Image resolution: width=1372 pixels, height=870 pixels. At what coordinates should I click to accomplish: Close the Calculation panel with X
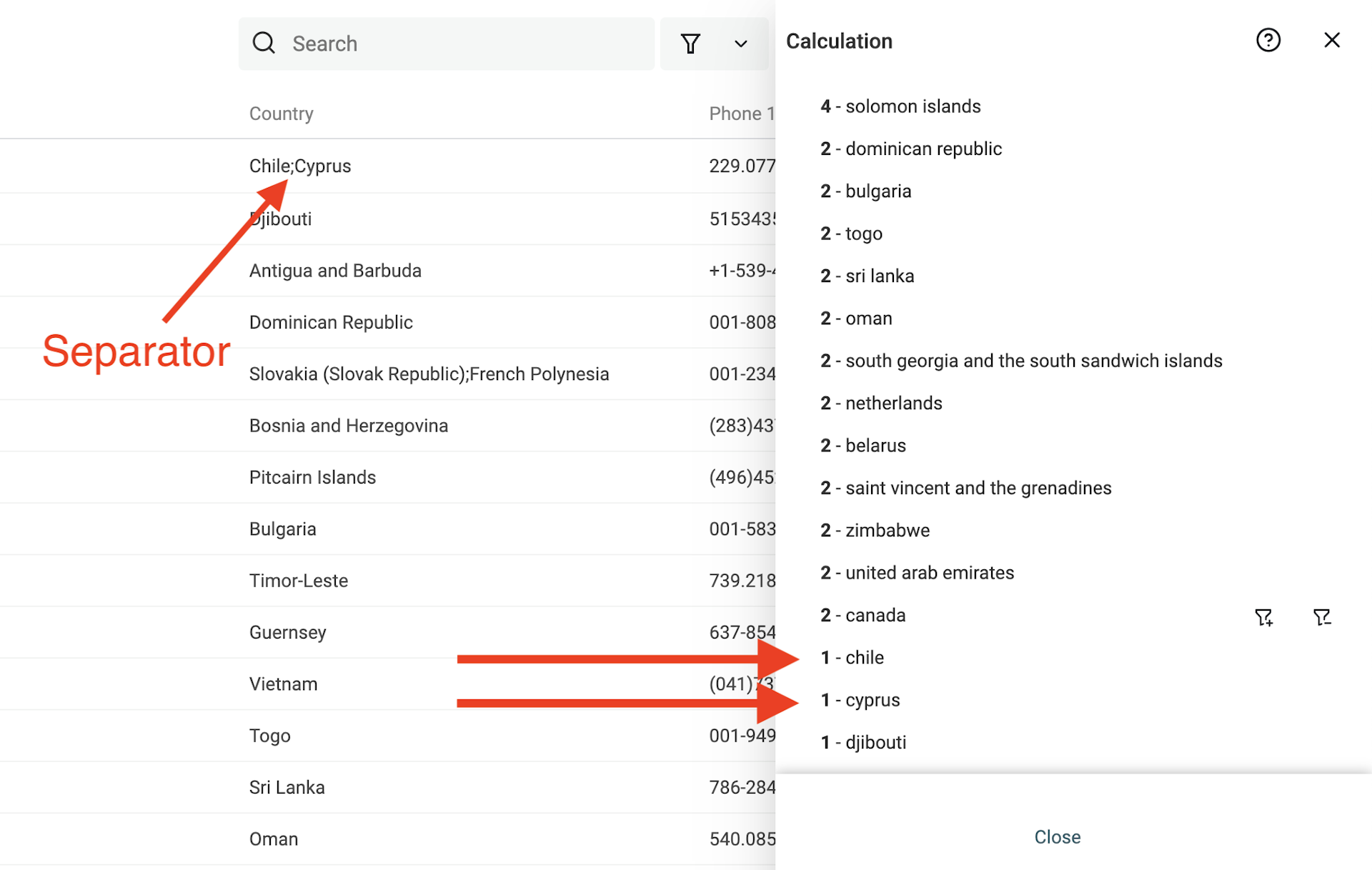1332,40
